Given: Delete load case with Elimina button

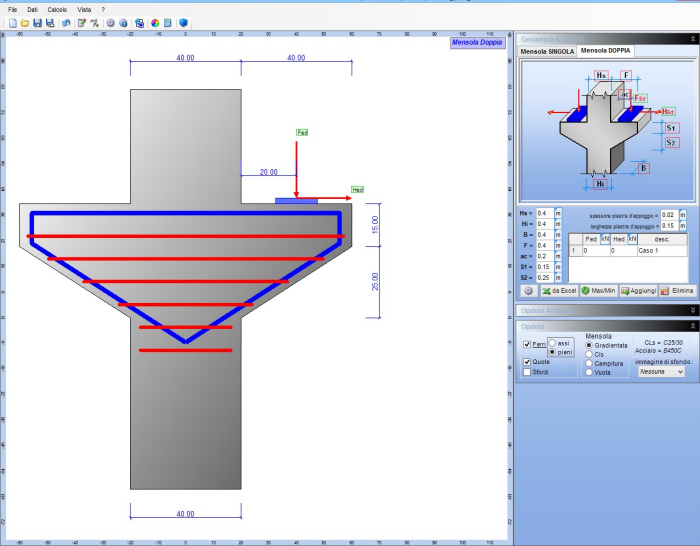Looking at the screenshot, I should pyautogui.click(x=677, y=291).
